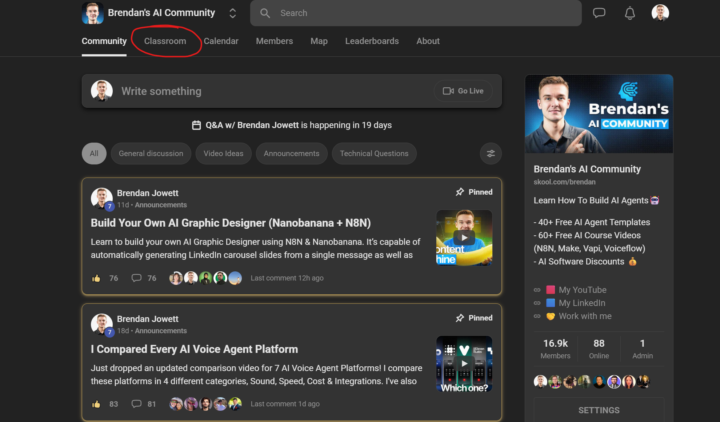720x422 pixels.
Task: Open the feed filter sliders icon
Action: click(x=490, y=153)
